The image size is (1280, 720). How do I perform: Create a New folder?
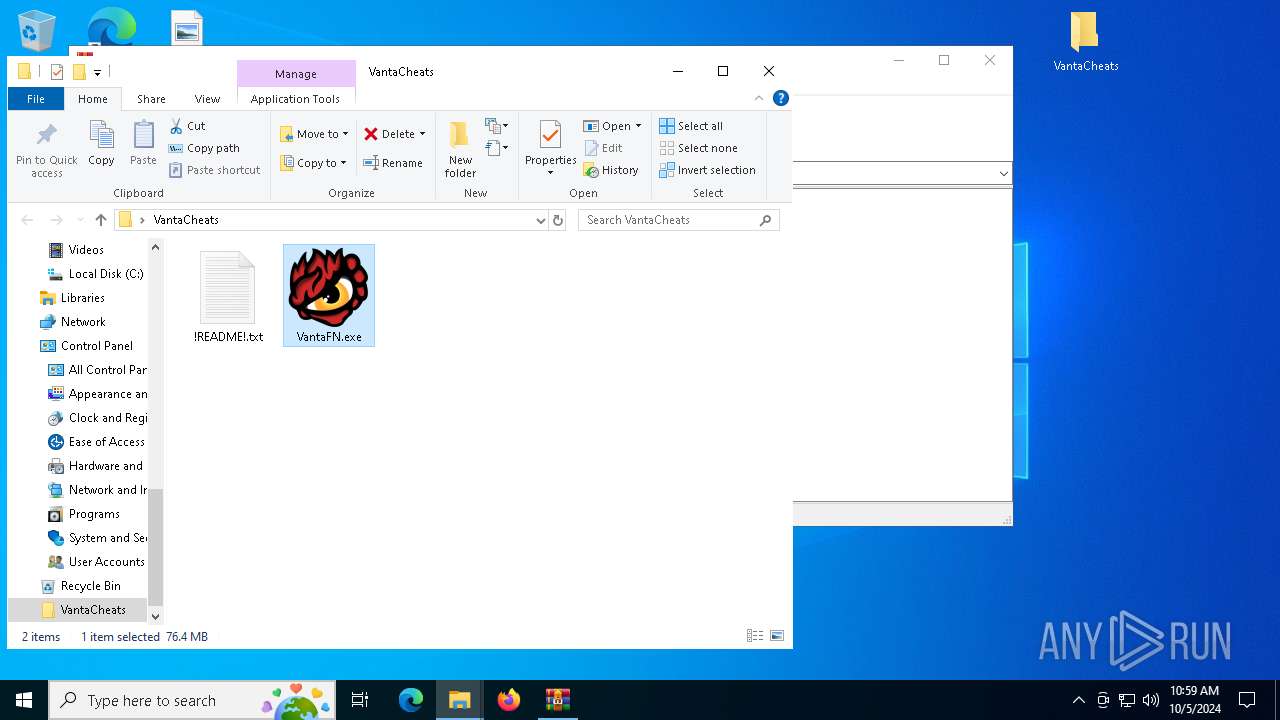[460, 150]
